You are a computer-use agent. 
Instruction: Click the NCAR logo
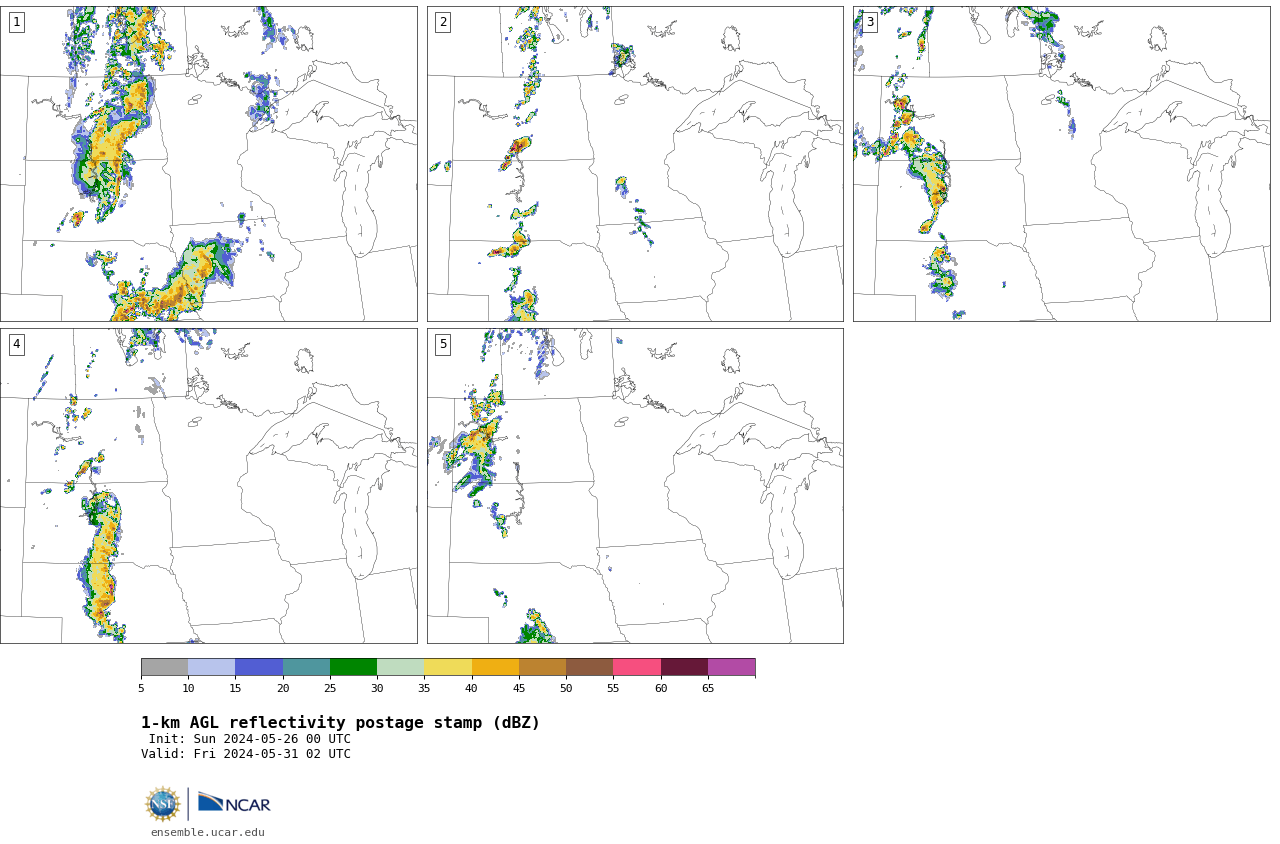point(234,803)
